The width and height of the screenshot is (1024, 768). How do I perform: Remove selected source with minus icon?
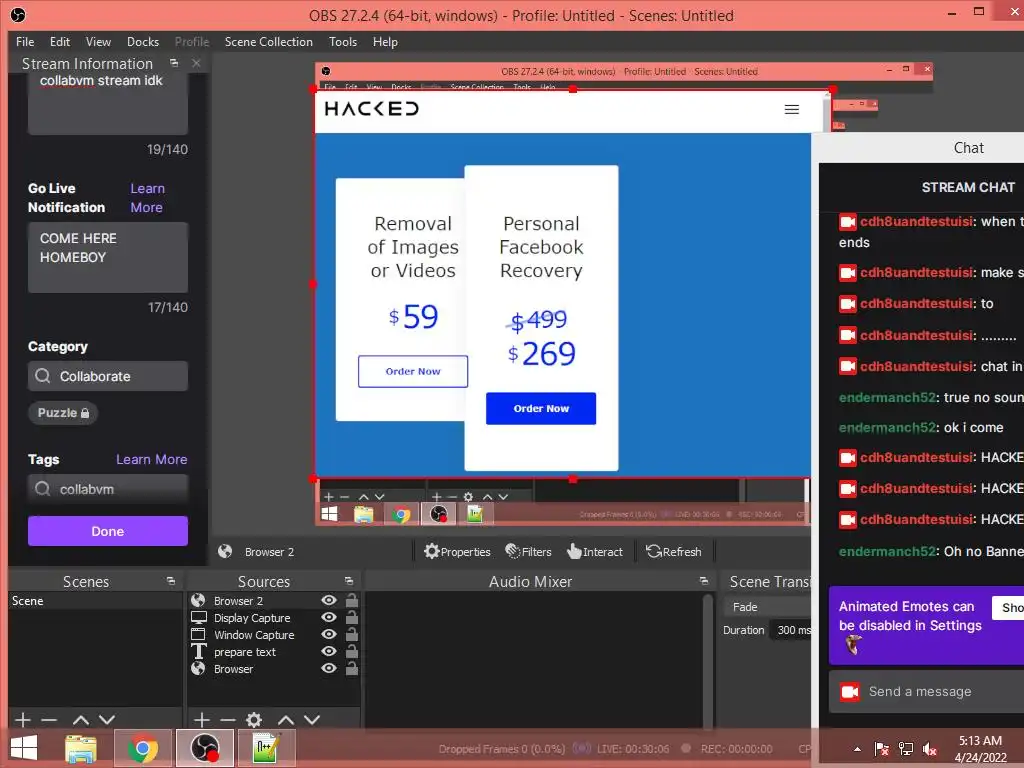pyautogui.click(x=228, y=720)
